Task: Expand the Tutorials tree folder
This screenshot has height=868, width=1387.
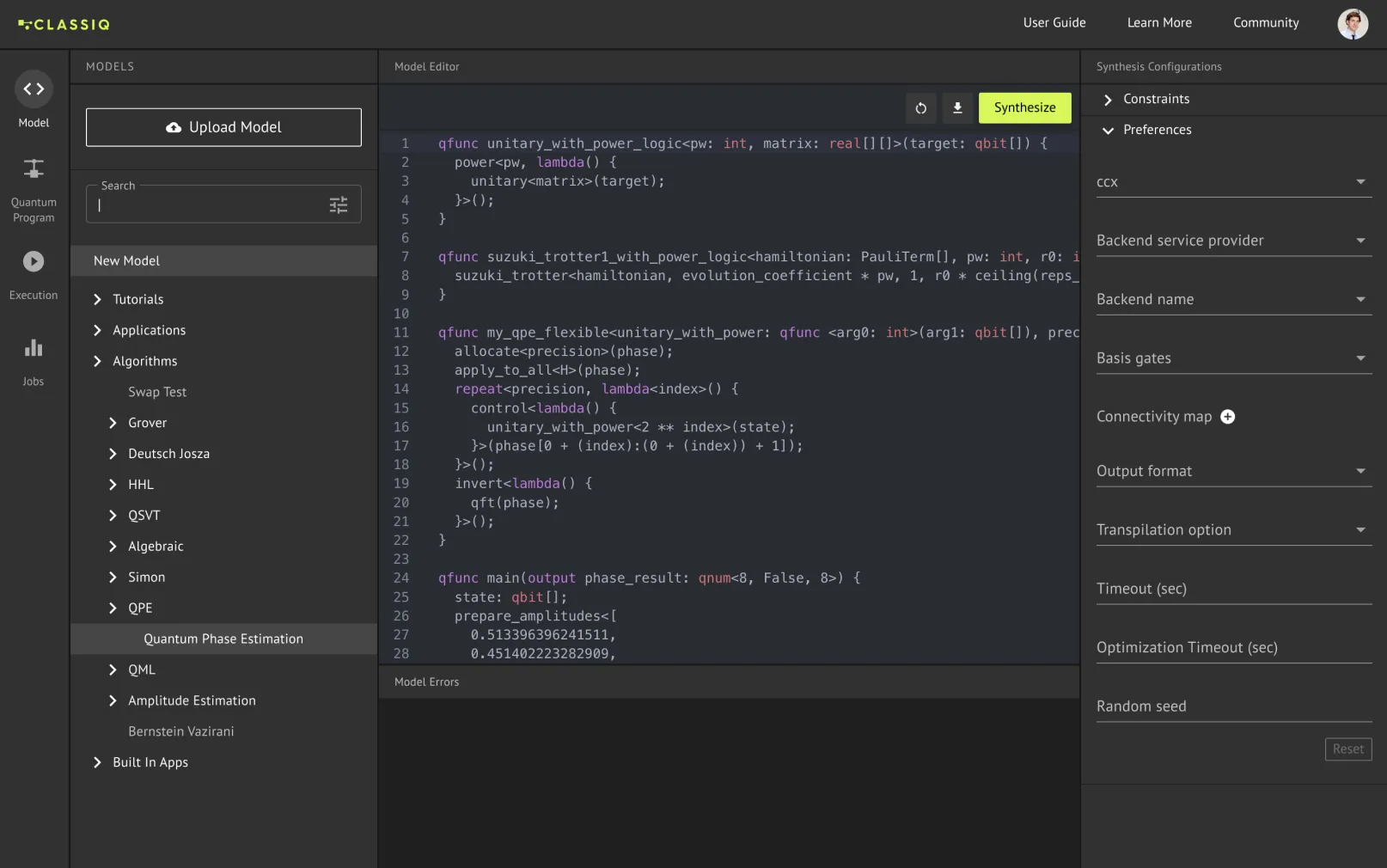Action: point(97,300)
